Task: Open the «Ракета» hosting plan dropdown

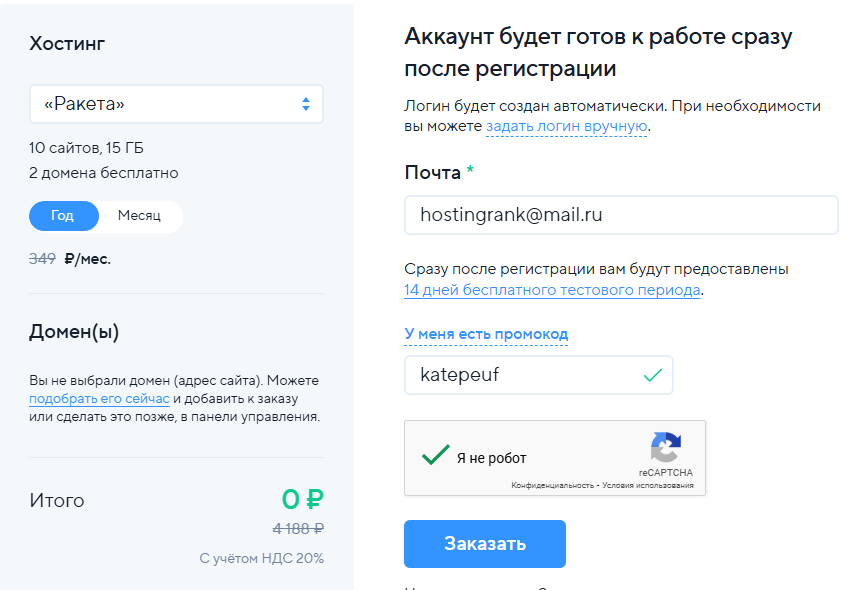Action: click(x=176, y=104)
